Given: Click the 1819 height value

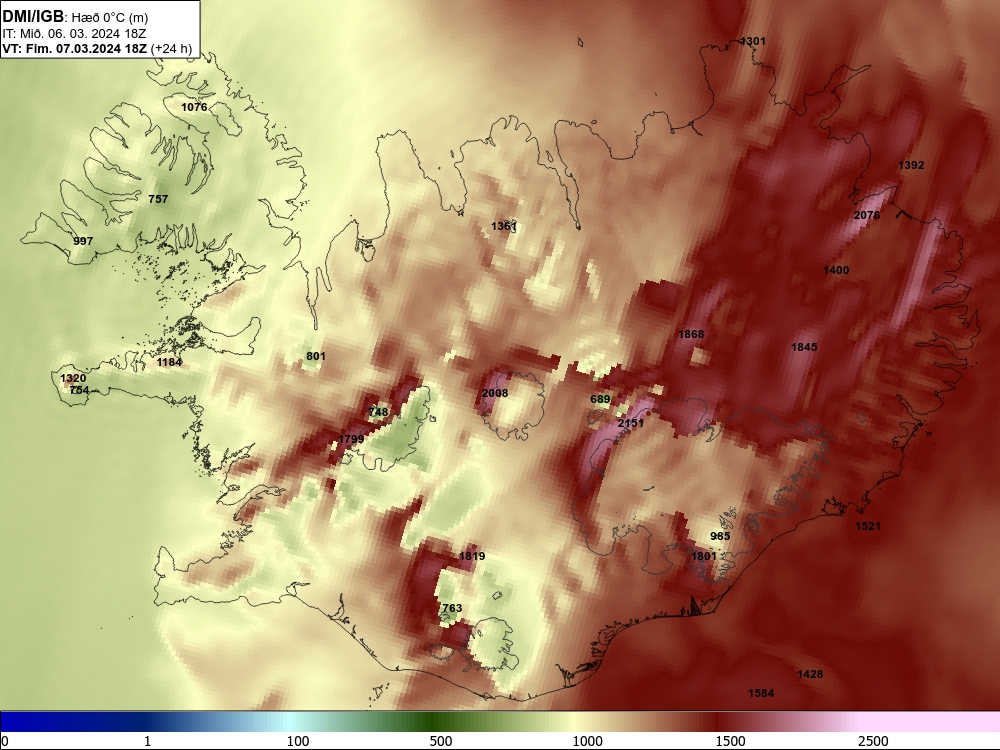Looking at the screenshot, I should [x=472, y=556].
